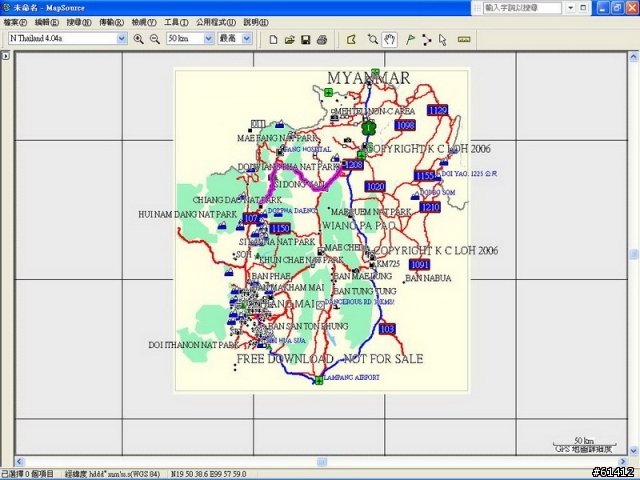Open the 50 km zoom scale dropdown
The width and height of the screenshot is (640, 480).
(x=209, y=38)
